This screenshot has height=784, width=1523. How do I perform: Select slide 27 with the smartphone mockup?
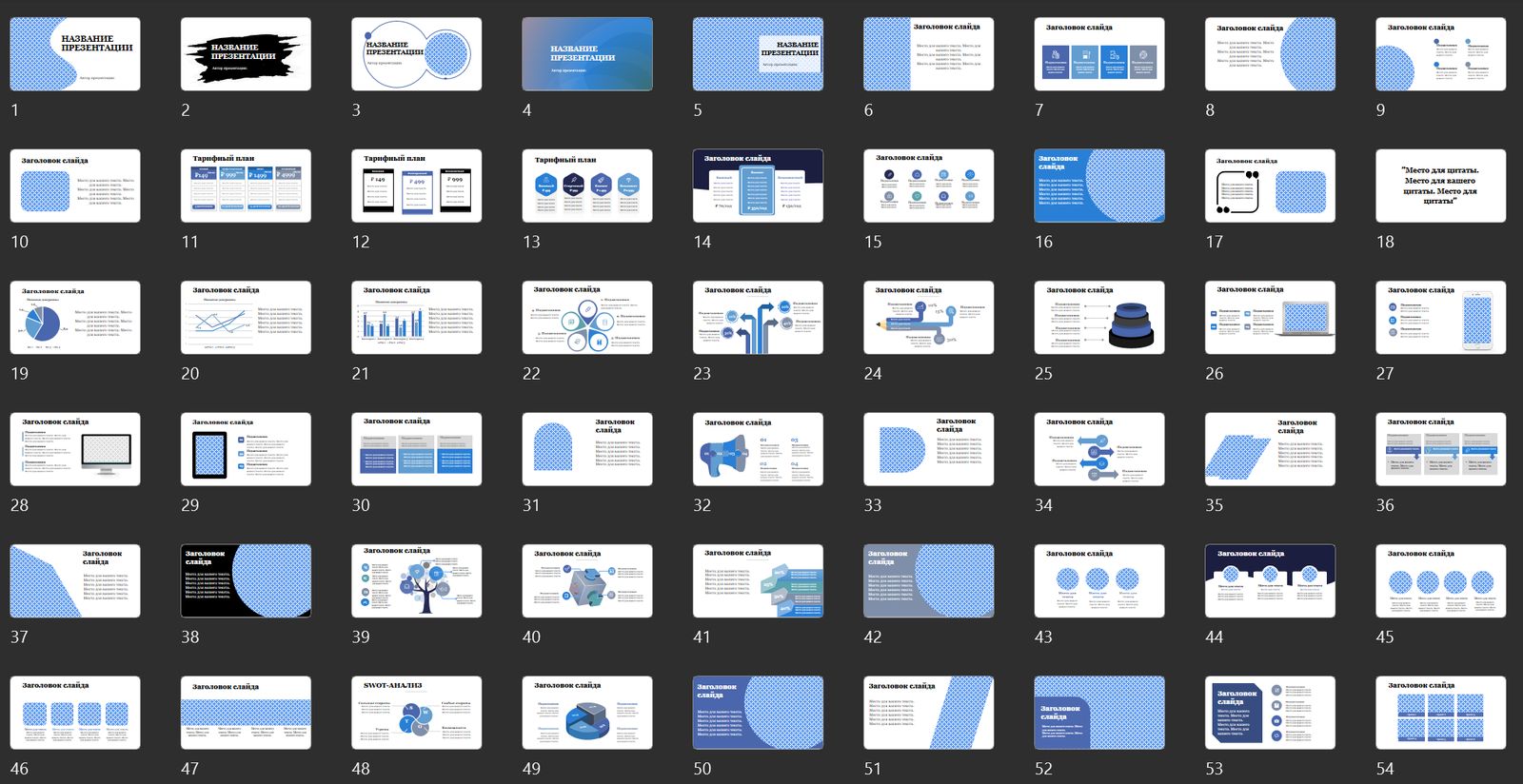[x=1440, y=318]
